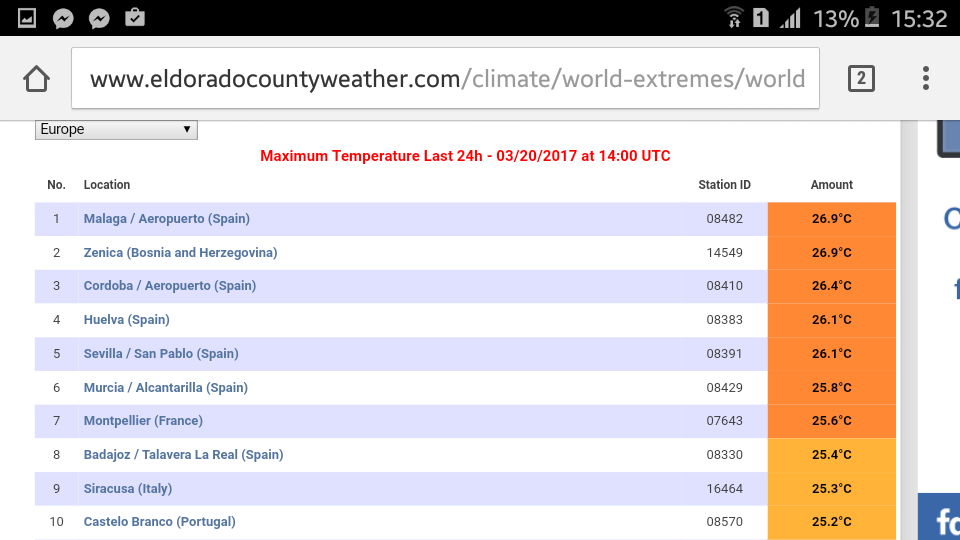Click the URL address bar

pyautogui.click(x=445, y=78)
